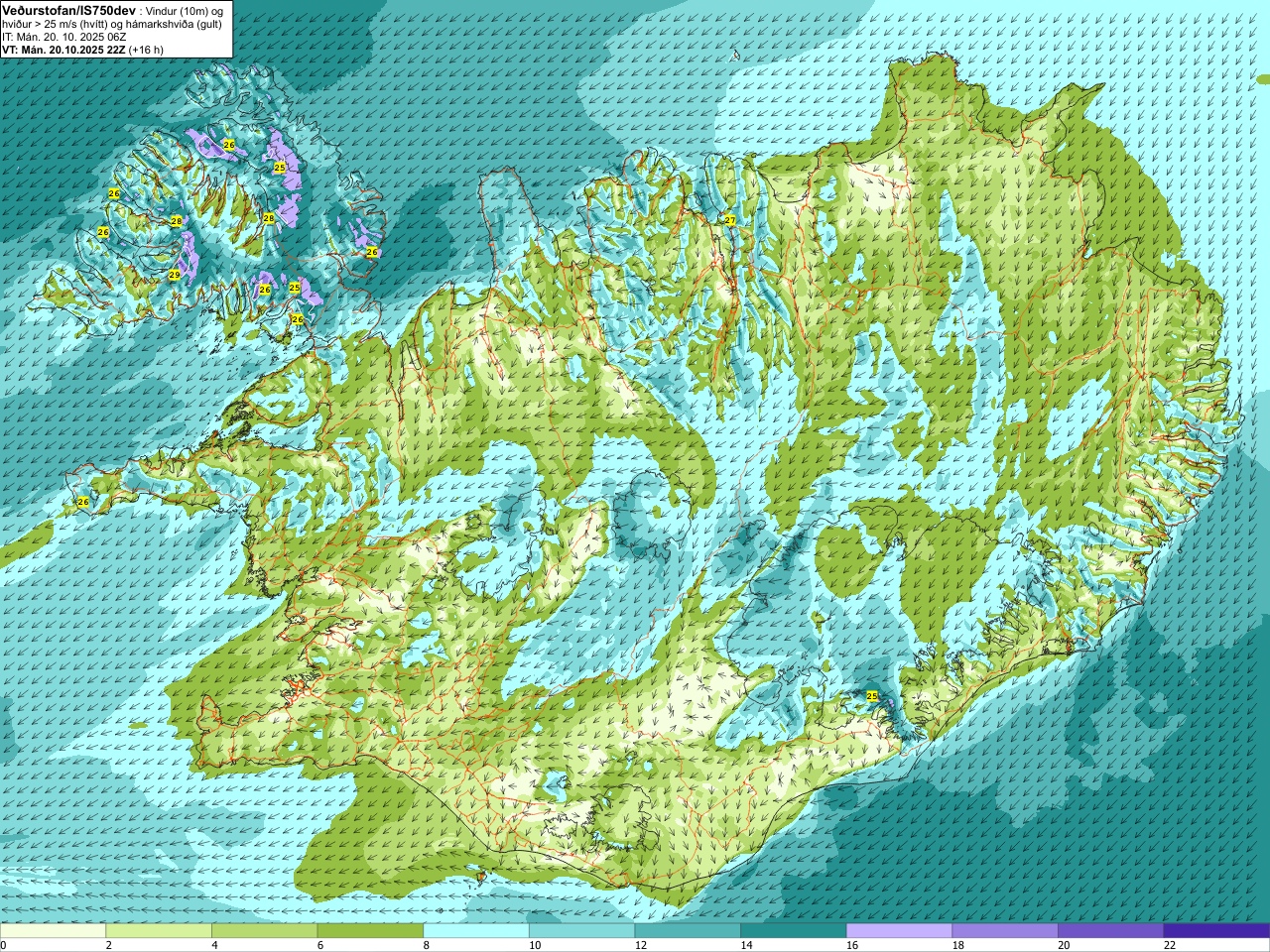The width and height of the screenshot is (1270, 952).
Task: Click the legend scale label 2
Action: coord(109,945)
